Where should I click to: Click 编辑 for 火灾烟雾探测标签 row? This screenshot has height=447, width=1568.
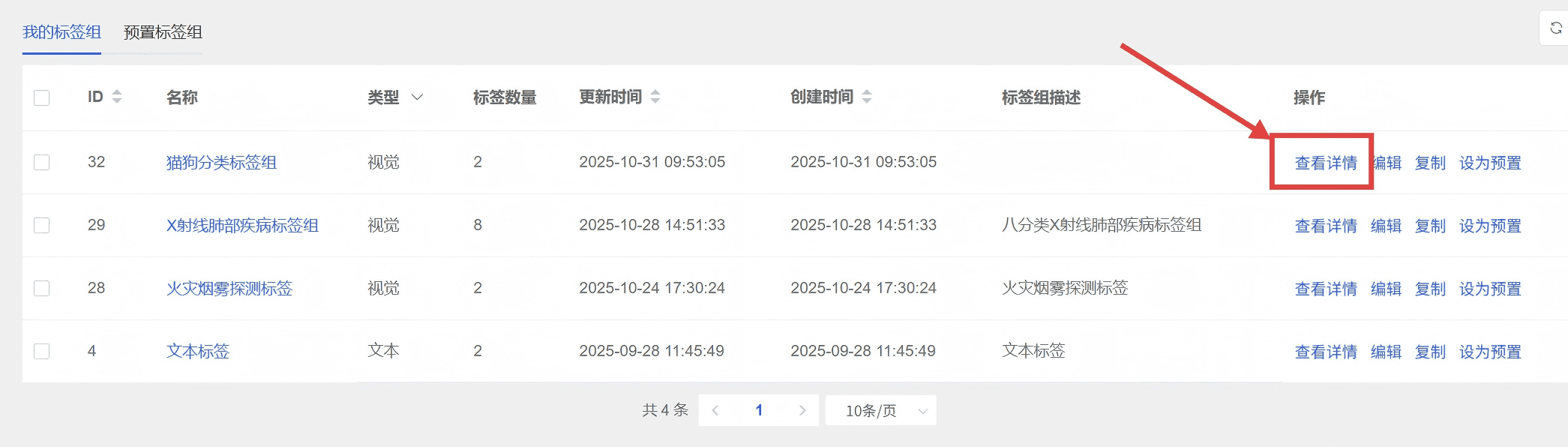(1385, 289)
